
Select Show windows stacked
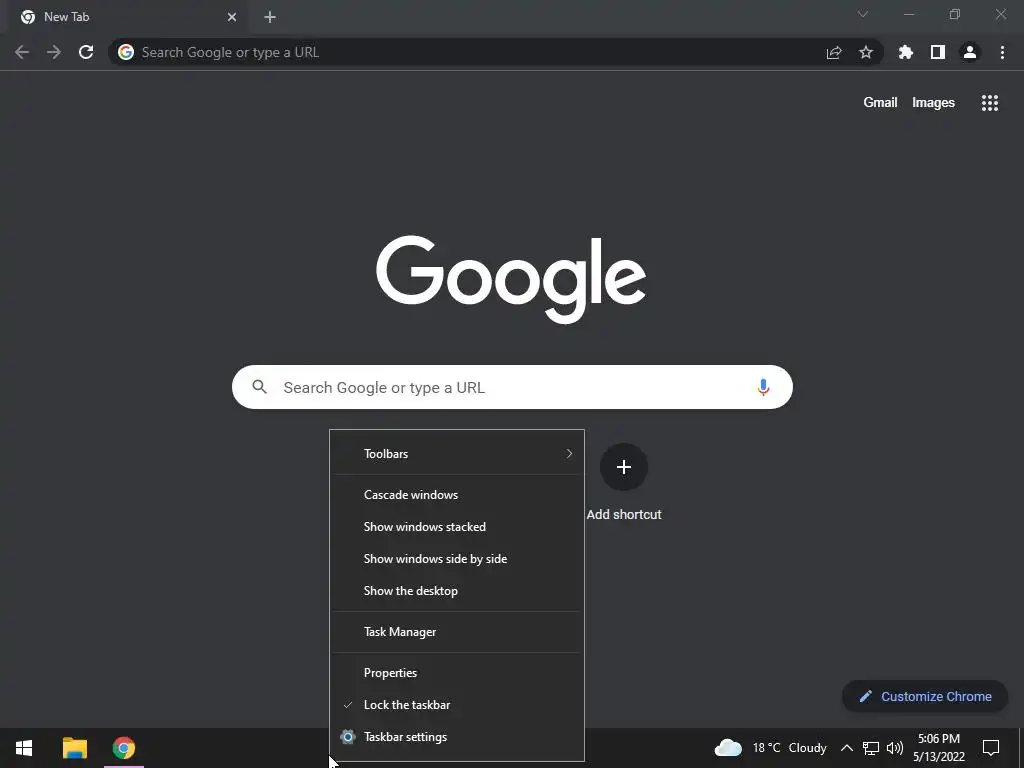click(457, 526)
